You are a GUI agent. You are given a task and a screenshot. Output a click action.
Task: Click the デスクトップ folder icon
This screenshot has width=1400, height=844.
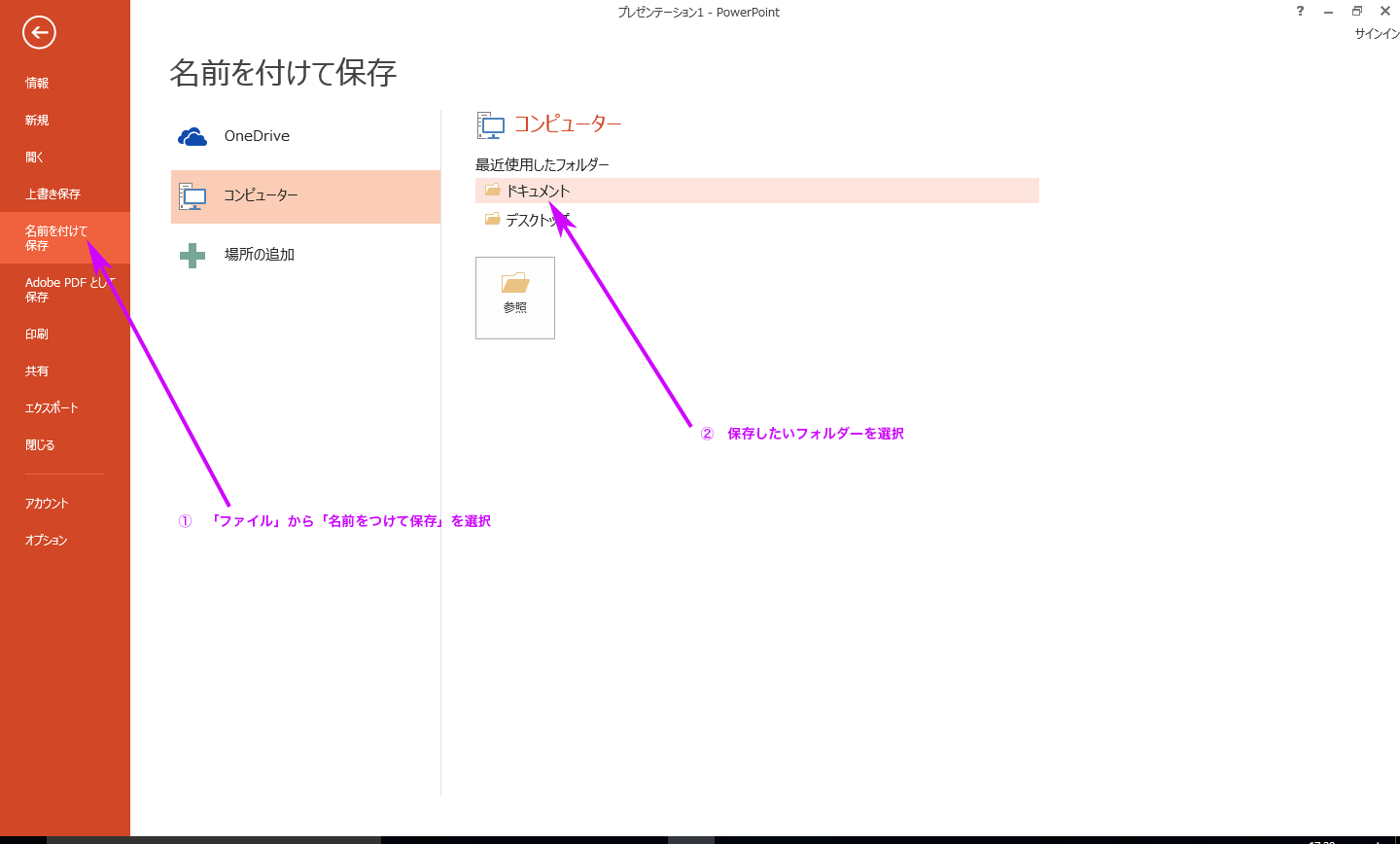tap(492, 220)
